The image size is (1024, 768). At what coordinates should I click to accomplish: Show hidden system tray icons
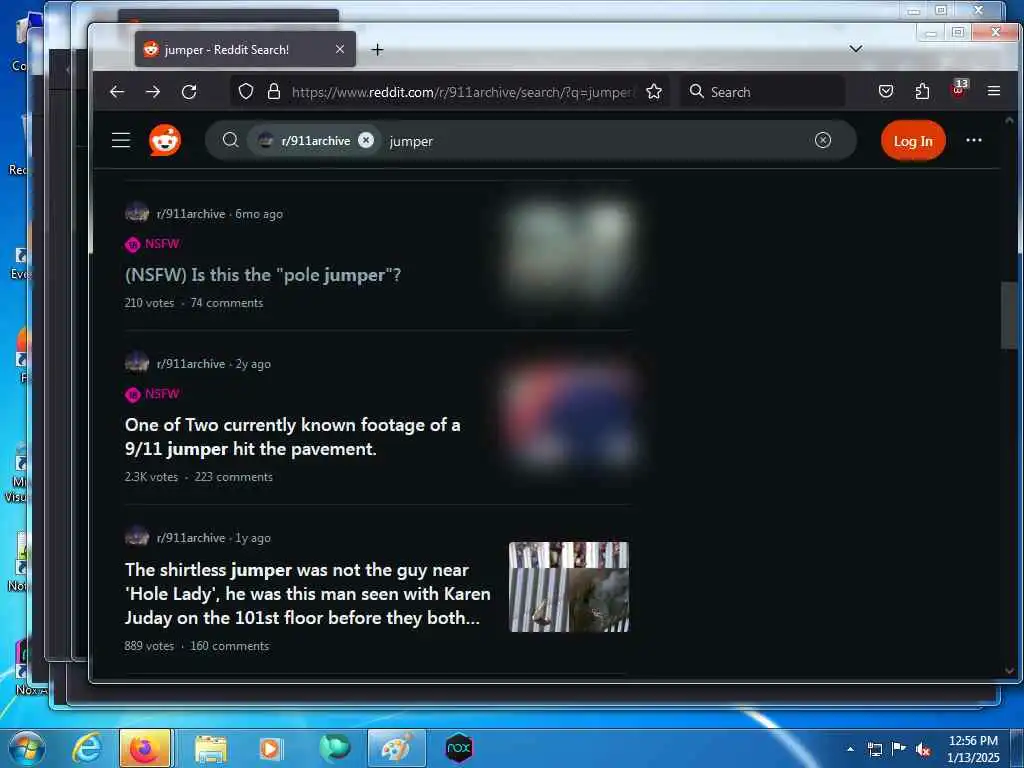(850, 749)
